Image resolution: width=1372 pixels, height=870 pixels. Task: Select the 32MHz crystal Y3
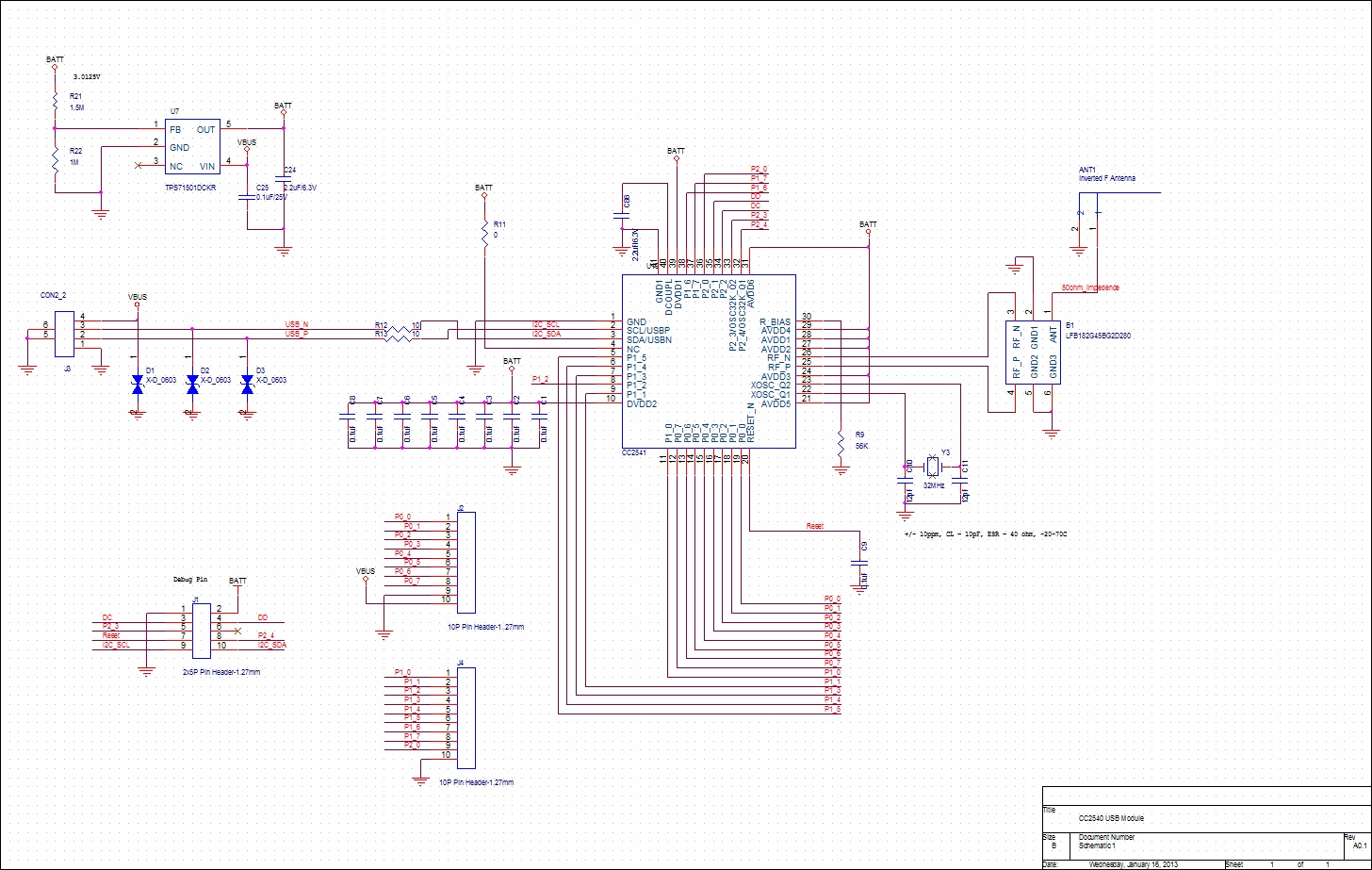(933, 465)
